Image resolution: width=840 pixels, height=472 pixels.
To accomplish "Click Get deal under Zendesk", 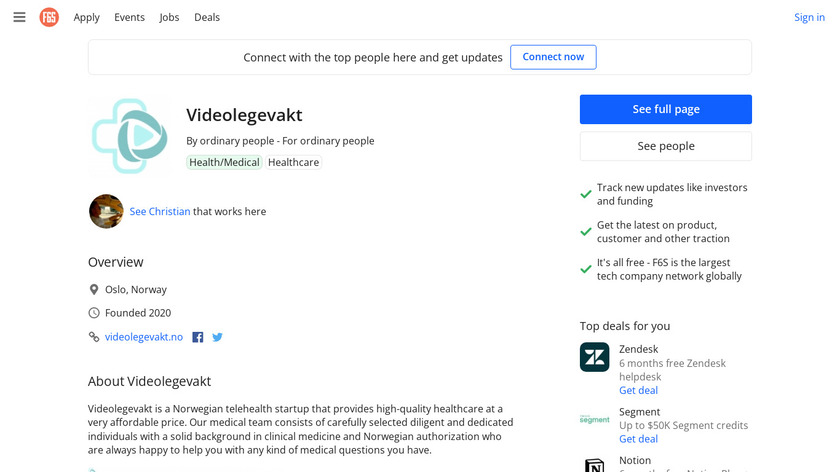I will coord(639,391).
